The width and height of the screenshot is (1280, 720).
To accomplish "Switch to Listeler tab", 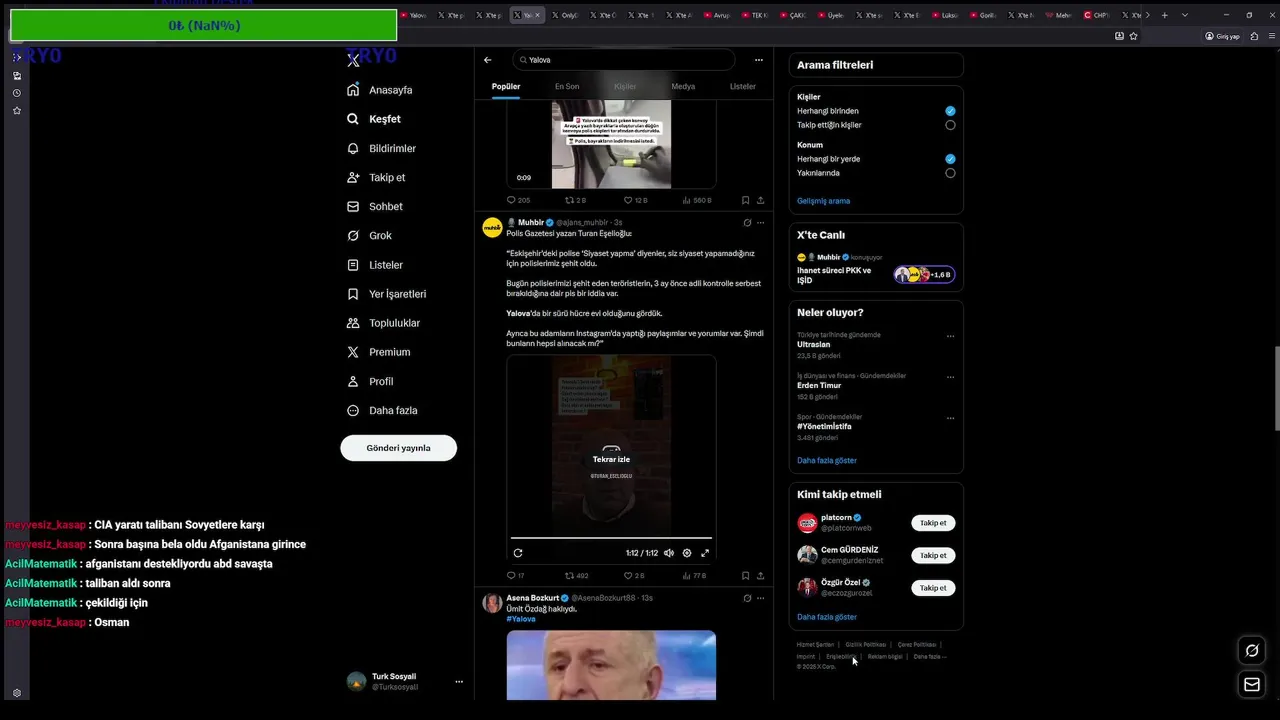I will click(x=743, y=87).
